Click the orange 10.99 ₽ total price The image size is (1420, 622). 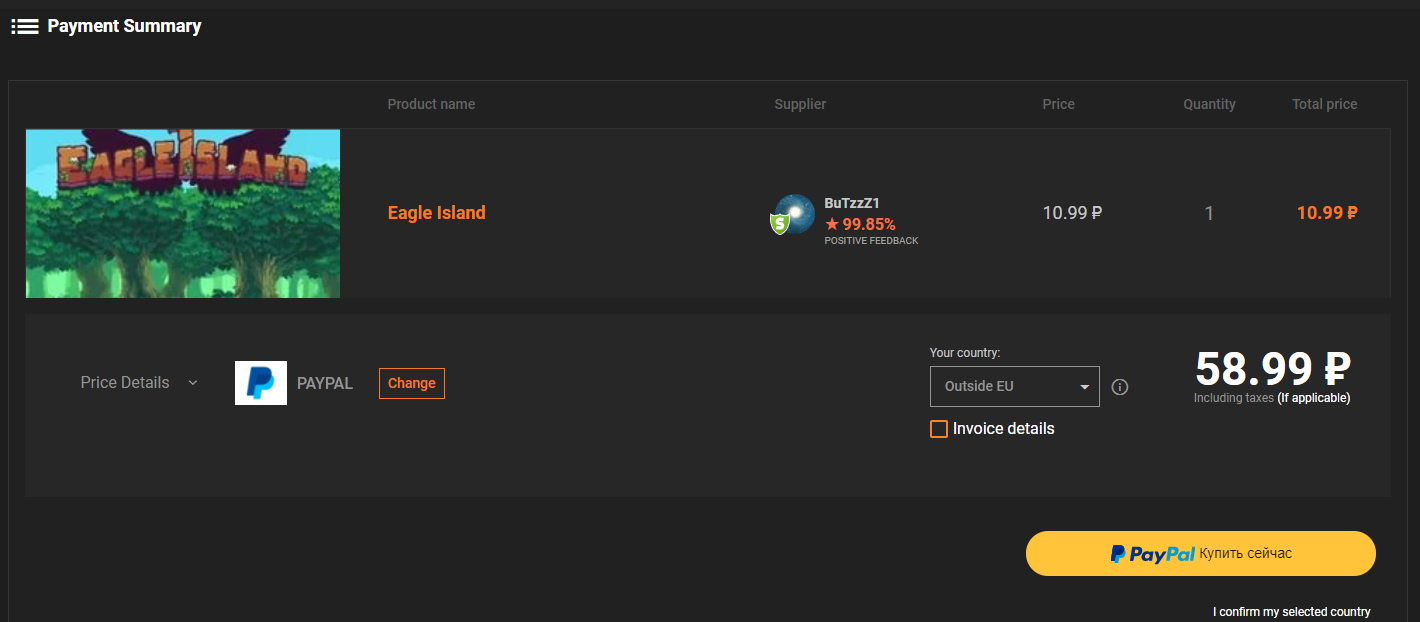tap(1327, 213)
